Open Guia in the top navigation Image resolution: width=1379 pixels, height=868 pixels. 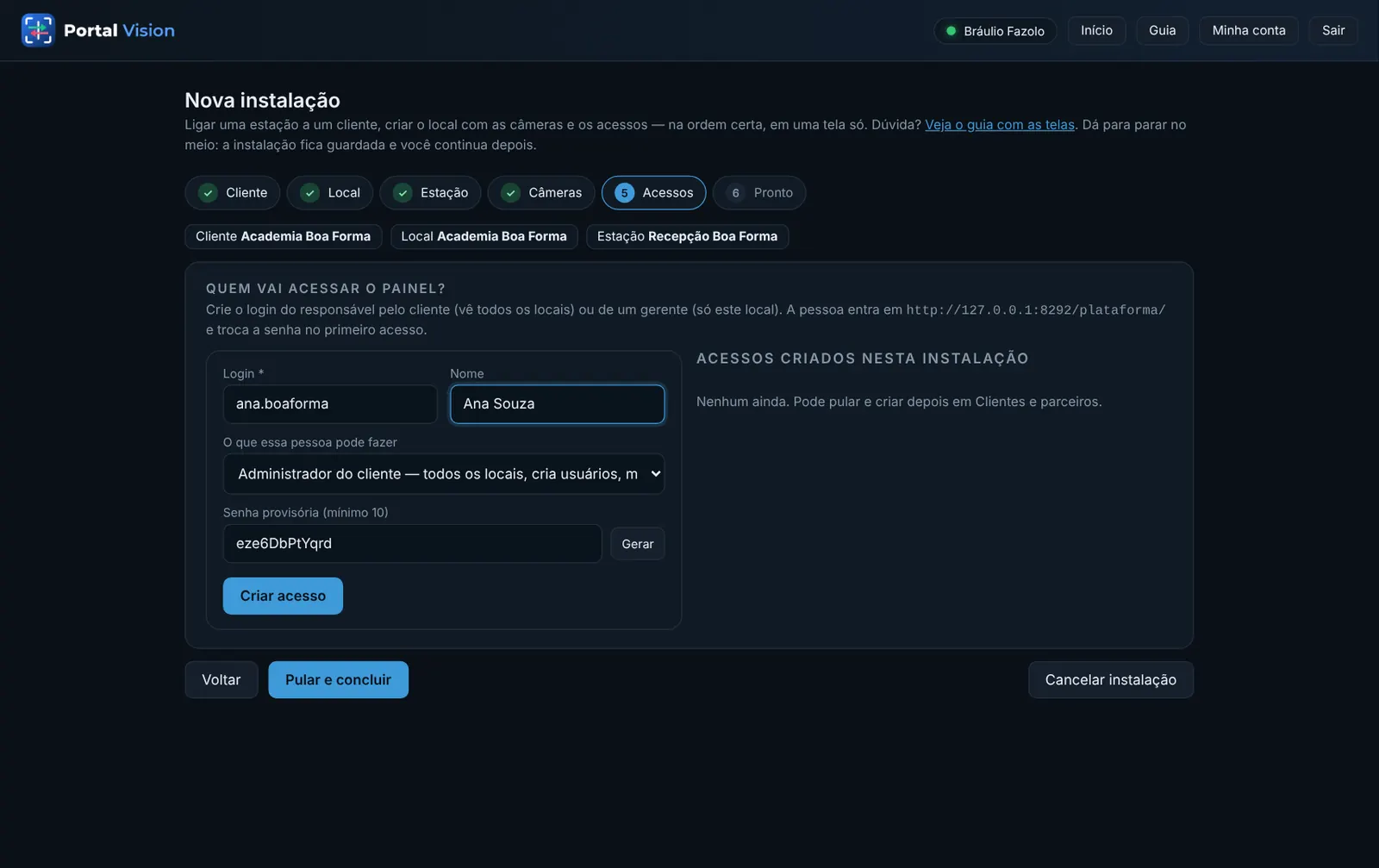click(x=1162, y=31)
